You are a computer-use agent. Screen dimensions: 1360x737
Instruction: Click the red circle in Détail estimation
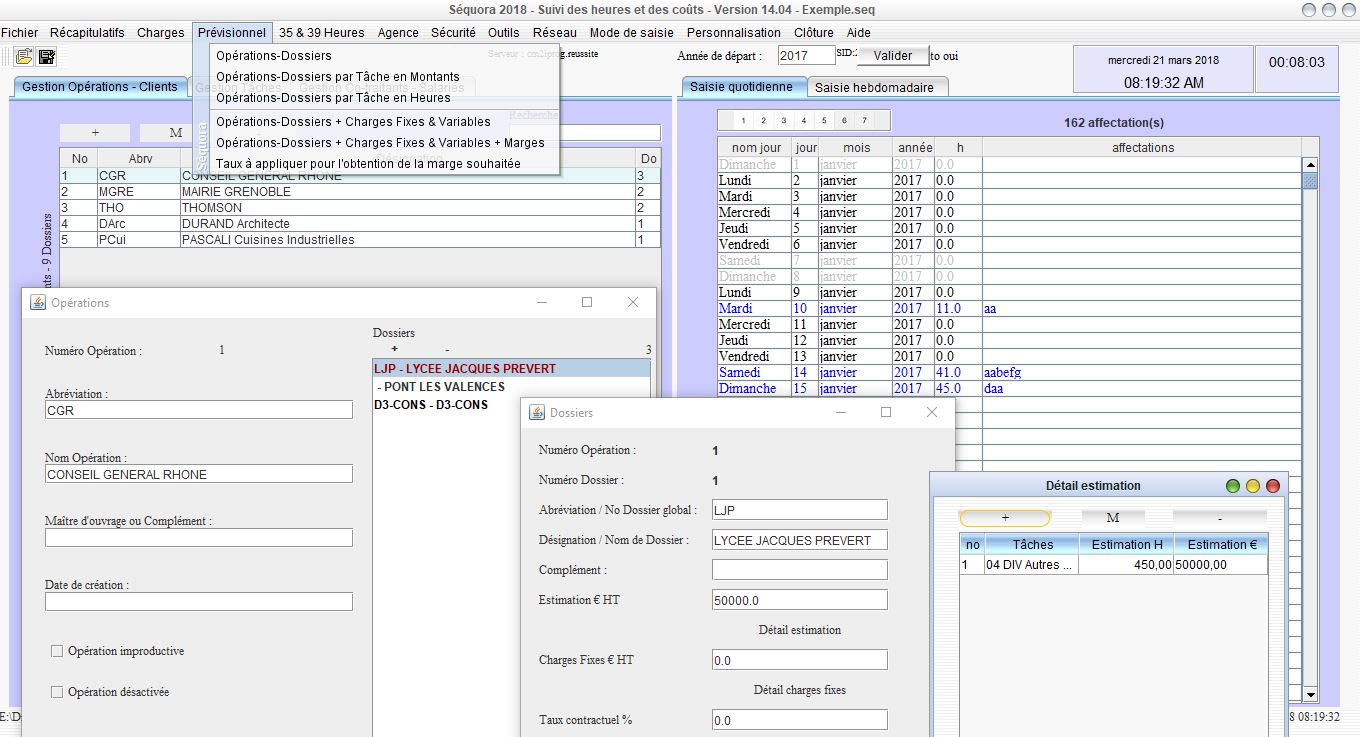[1273, 486]
